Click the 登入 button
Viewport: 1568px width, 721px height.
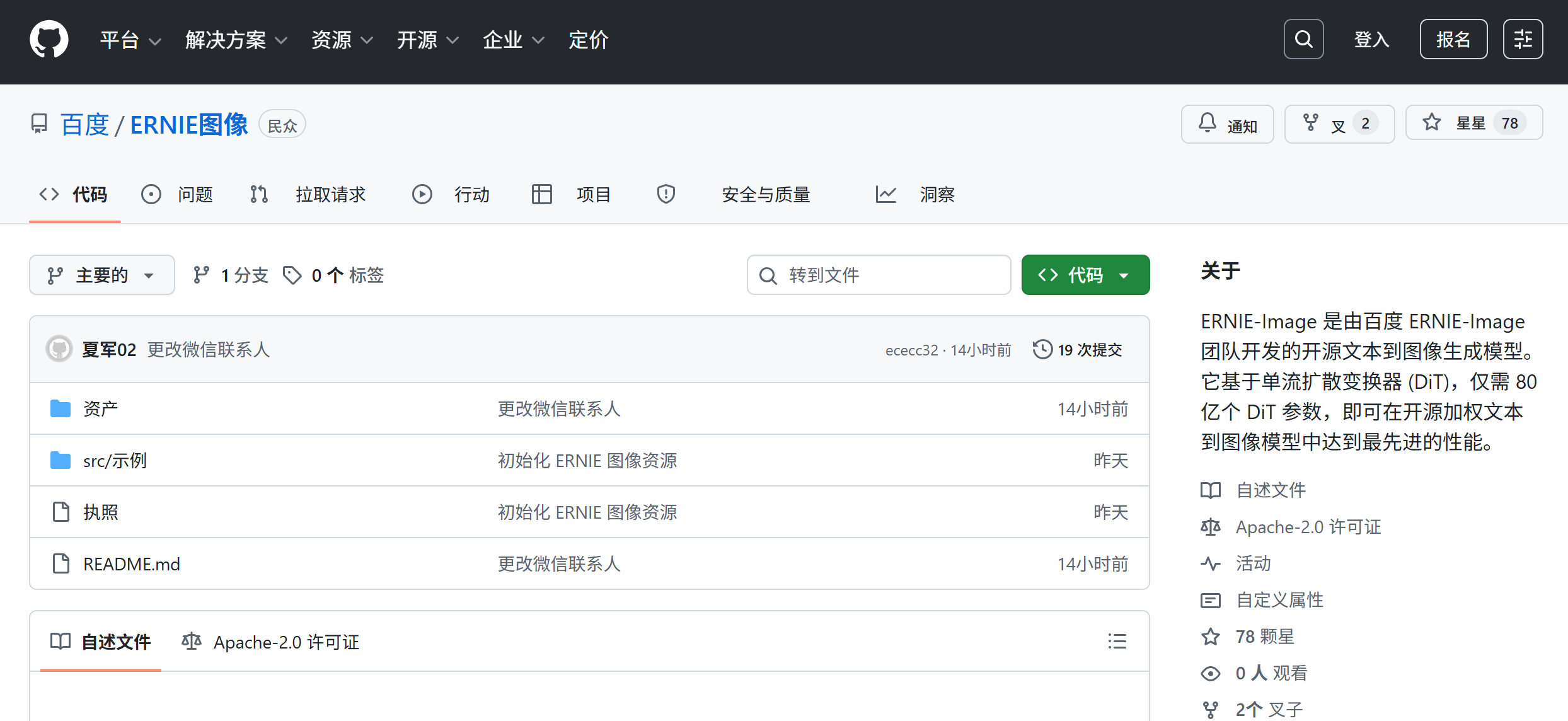(1371, 38)
